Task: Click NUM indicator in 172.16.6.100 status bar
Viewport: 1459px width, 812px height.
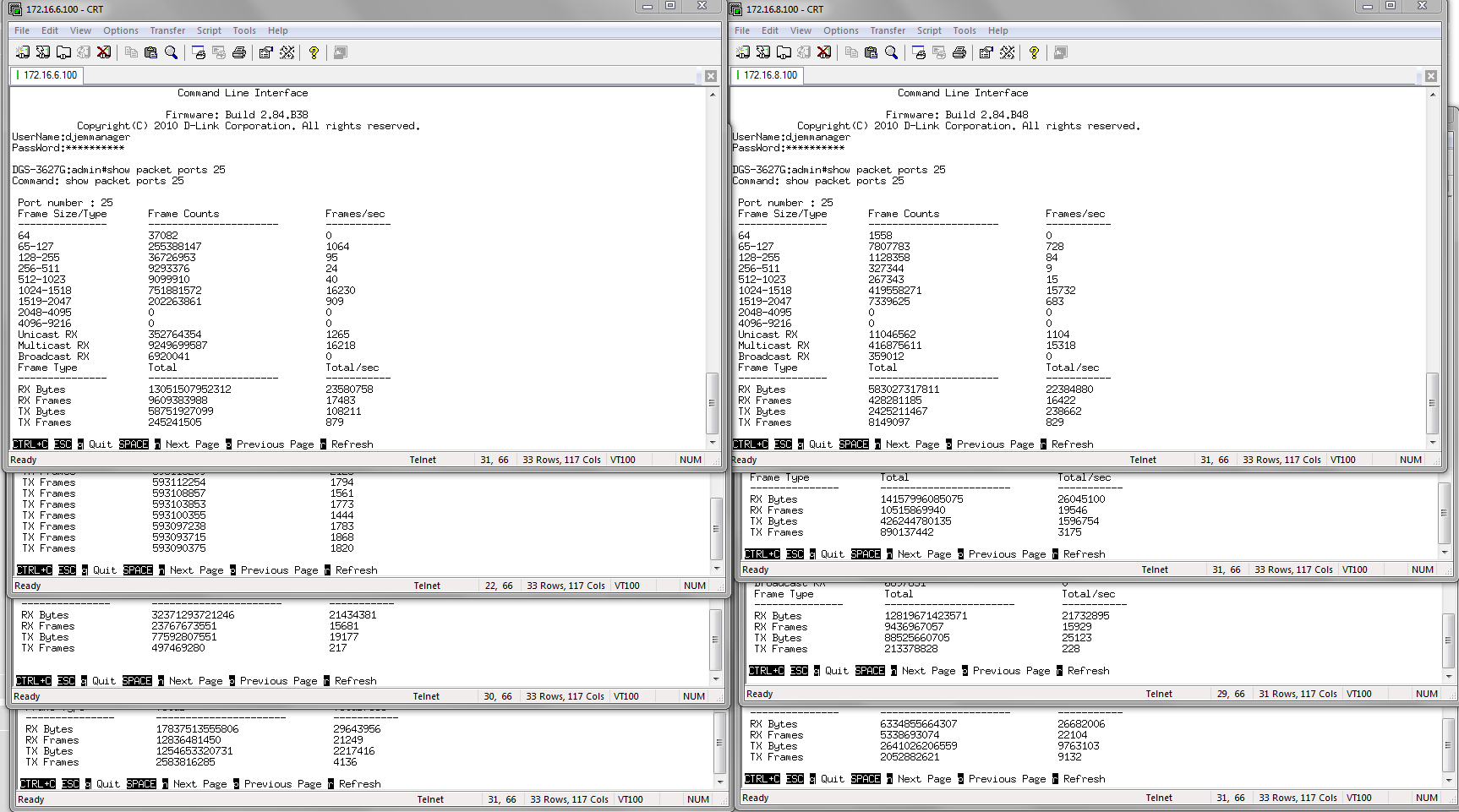Action: [691, 460]
